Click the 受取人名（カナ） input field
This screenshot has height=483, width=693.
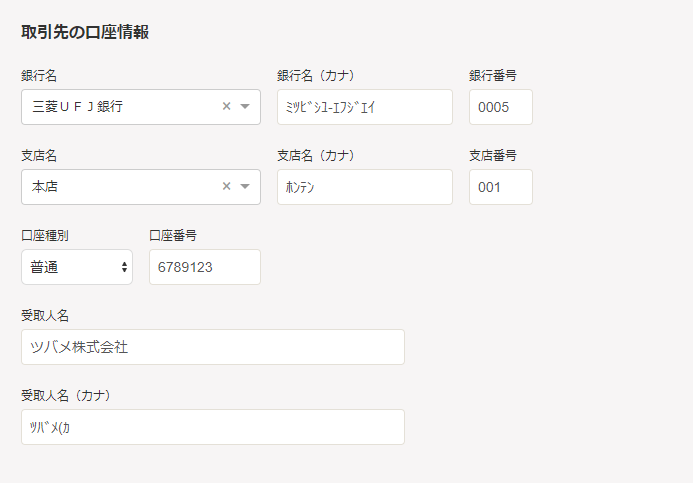click(213, 427)
